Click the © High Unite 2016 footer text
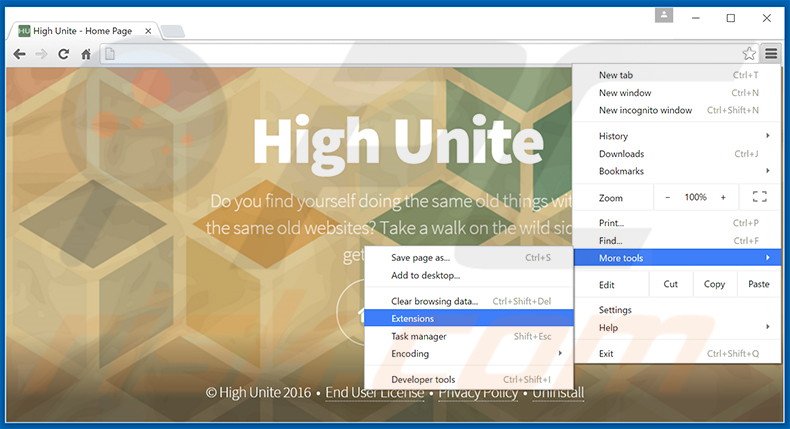The width and height of the screenshot is (790, 429). pyautogui.click(x=258, y=393)
